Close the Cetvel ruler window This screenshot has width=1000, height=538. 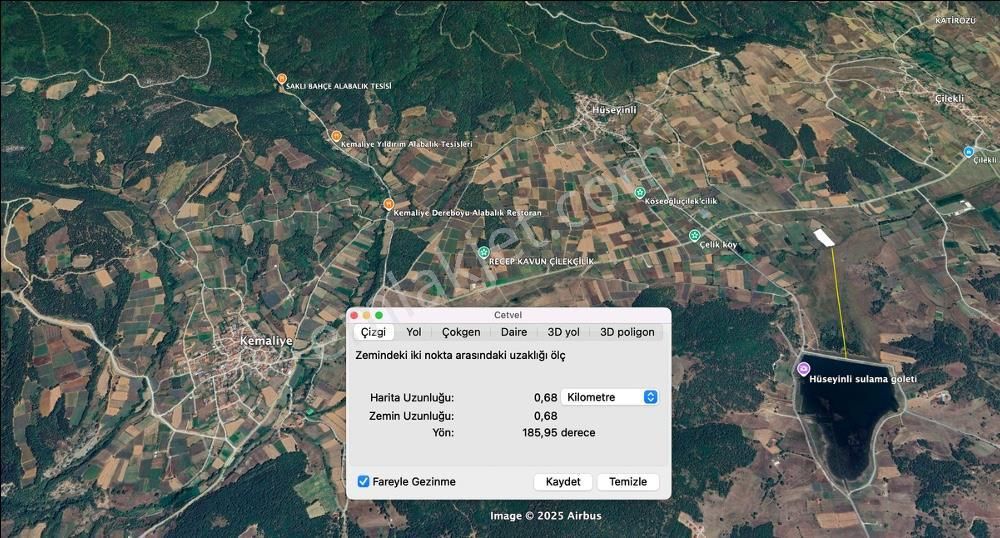point(354,315)
